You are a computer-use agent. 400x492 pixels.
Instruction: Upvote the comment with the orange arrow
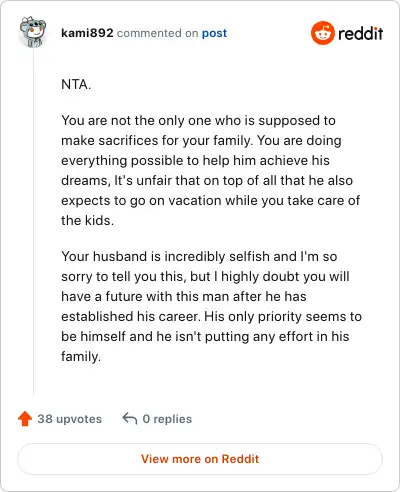25,419
